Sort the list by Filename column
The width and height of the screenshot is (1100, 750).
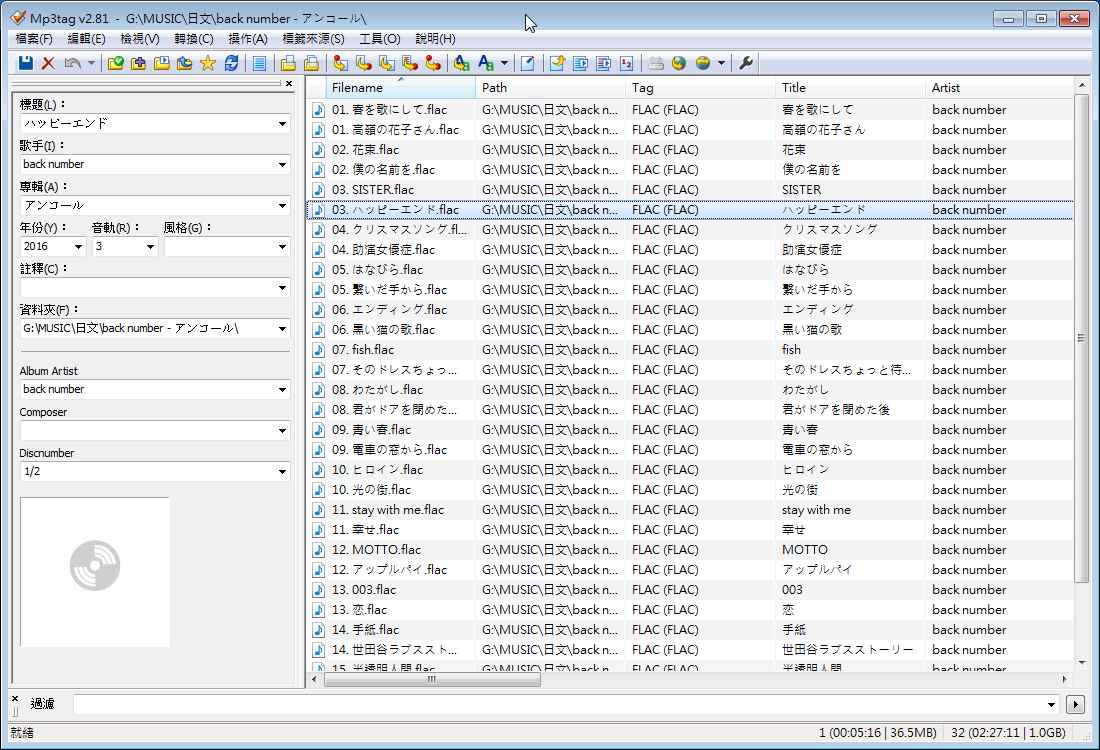click(401, 88)
